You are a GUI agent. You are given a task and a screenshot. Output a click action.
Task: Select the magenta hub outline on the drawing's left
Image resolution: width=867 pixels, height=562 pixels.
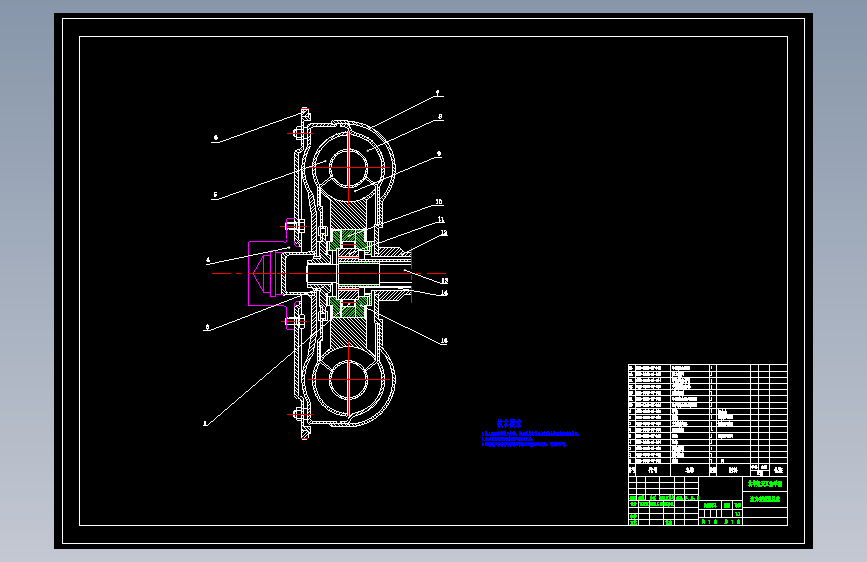pos(274,273)
